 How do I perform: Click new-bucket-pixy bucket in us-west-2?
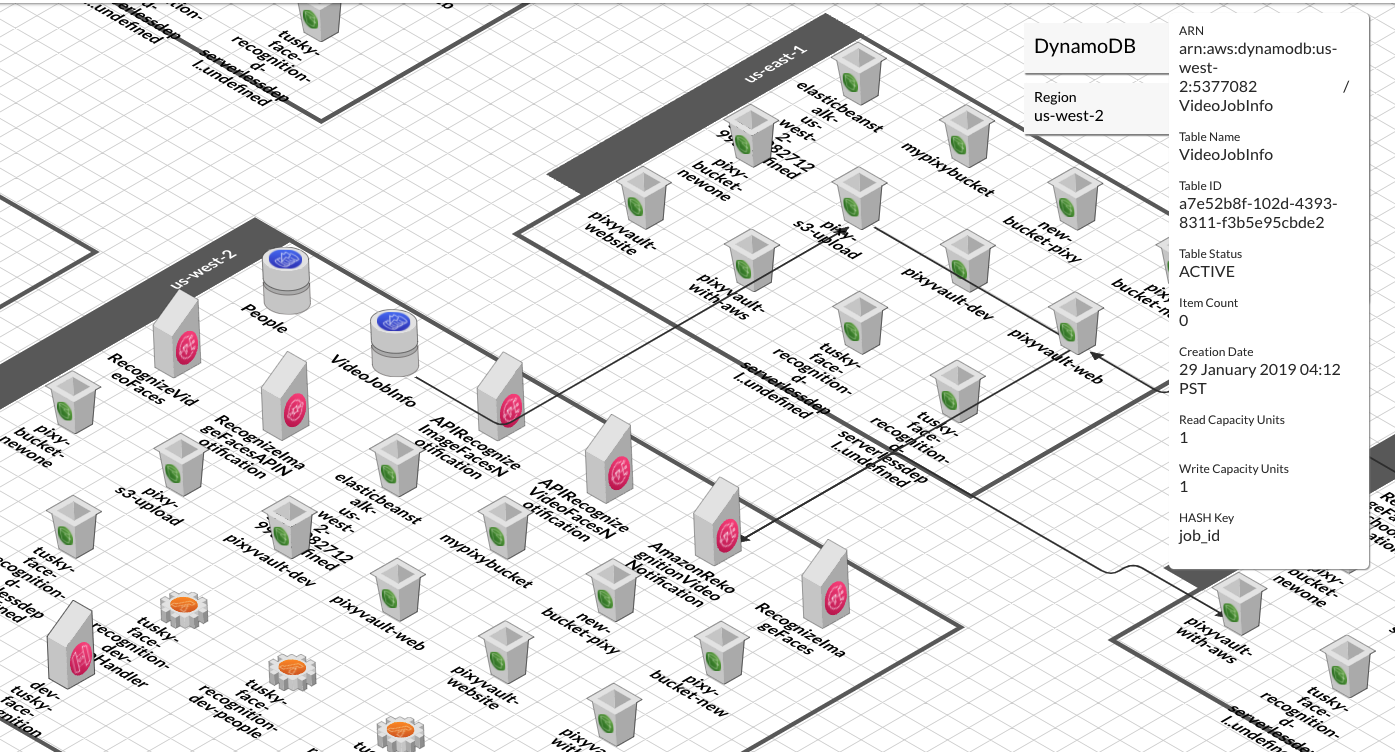tap(614, 591)
